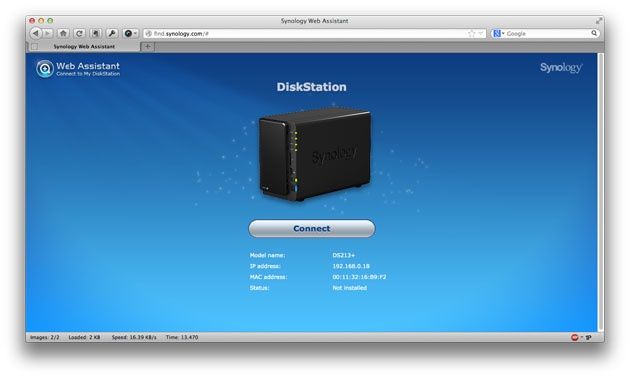
Task: Click the 'Speed: 16.39 KB/s' status entry
Action: 134,337
